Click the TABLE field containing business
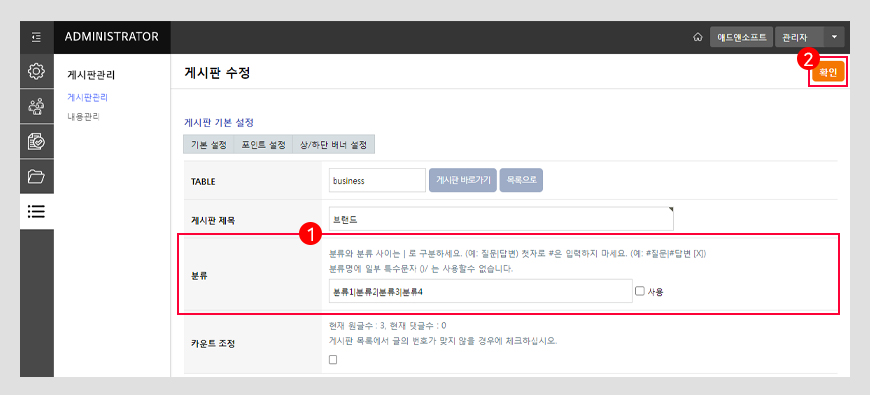870x395 pixels. pyautogui.click(x=377, y=180)
